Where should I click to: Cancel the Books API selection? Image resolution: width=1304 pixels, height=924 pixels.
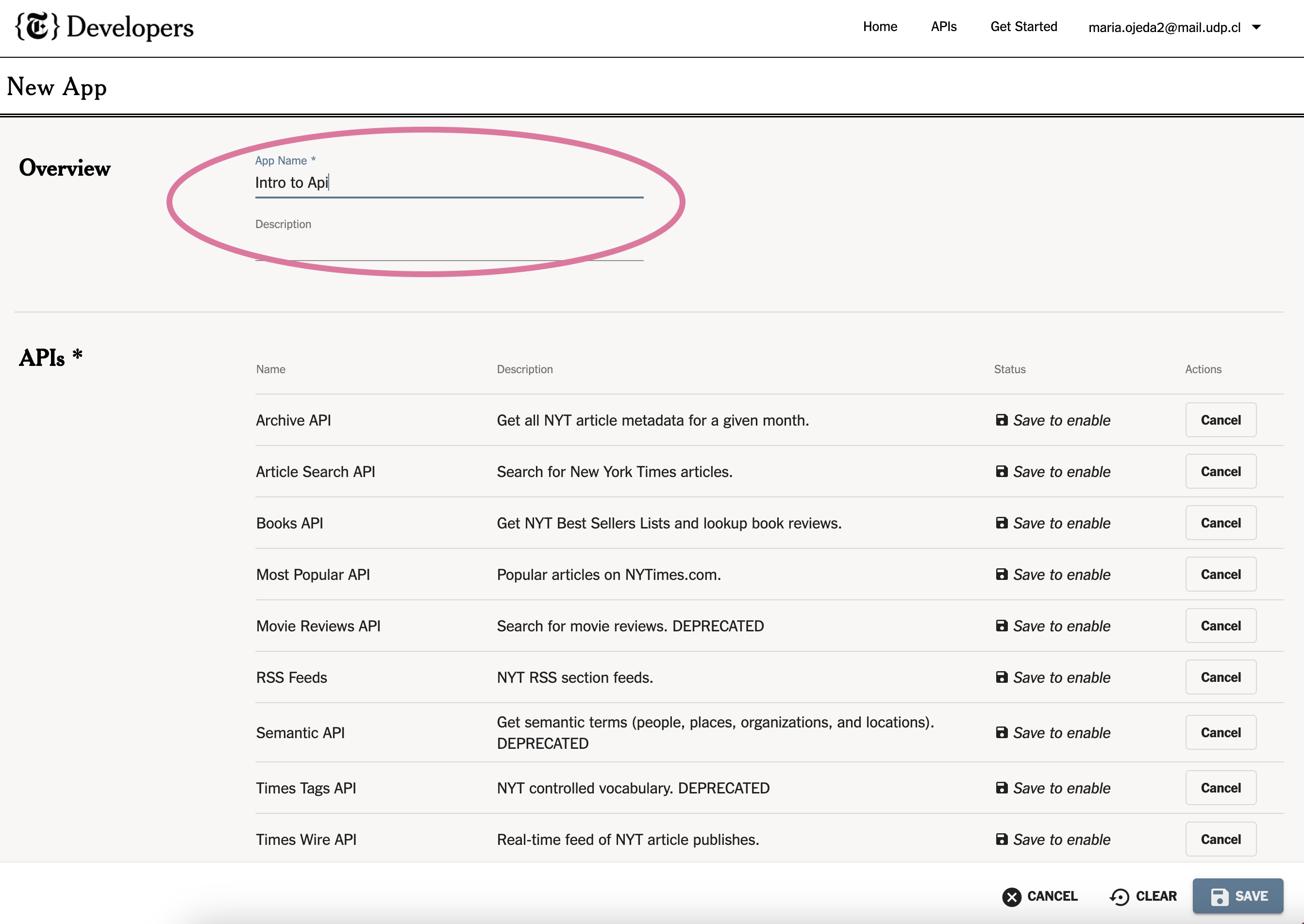[1221, 523]
